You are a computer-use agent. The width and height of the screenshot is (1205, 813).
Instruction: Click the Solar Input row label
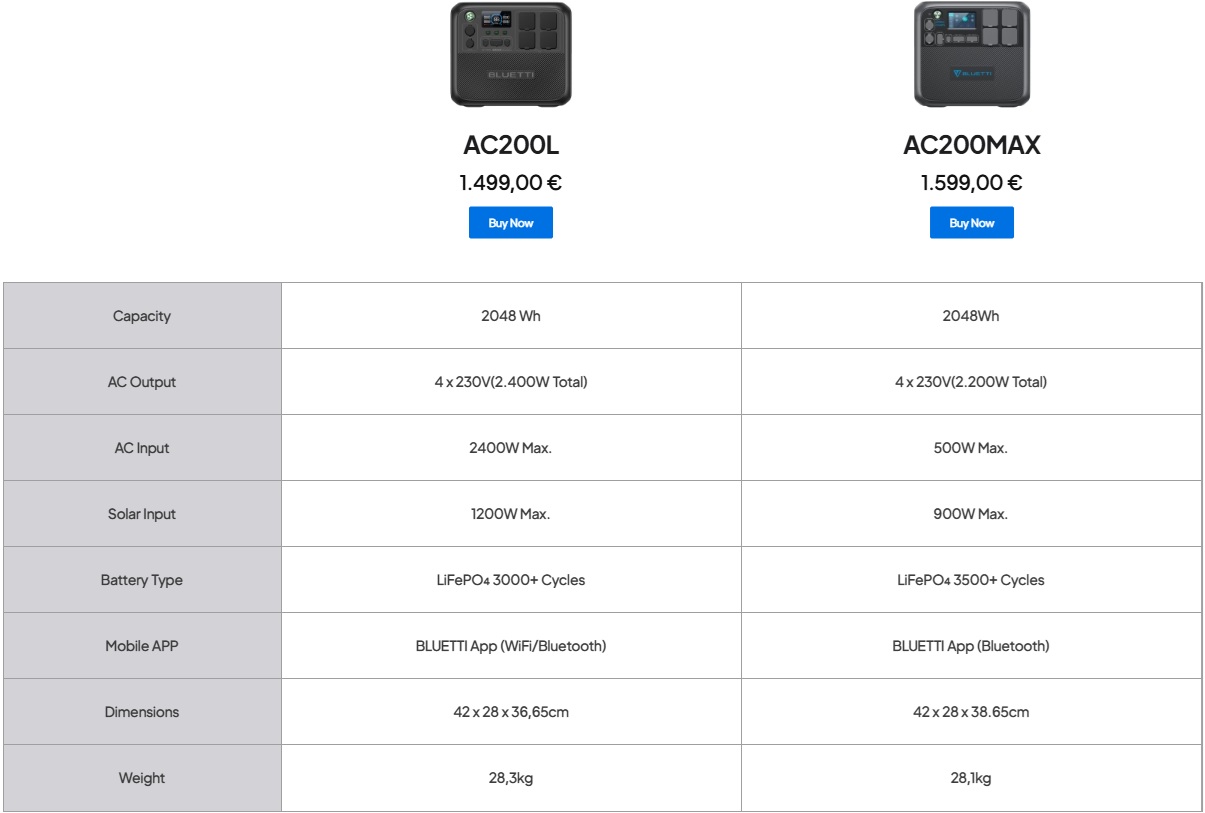(142, 514)
